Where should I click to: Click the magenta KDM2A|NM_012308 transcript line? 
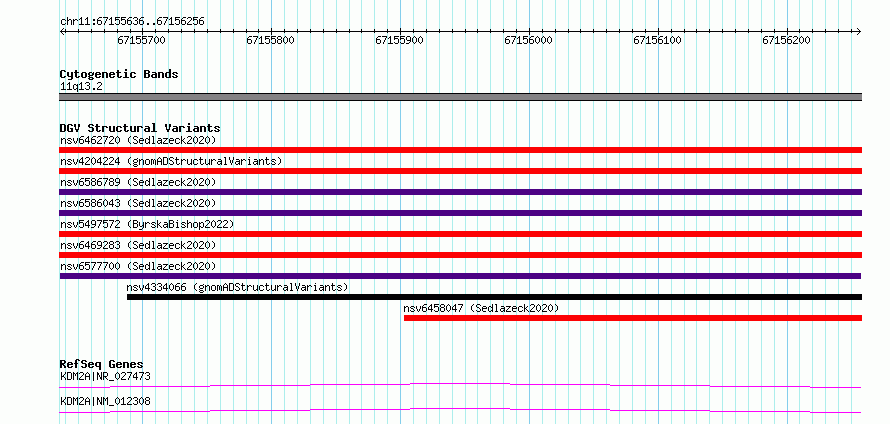pyautogui.click(x=460, y=410)
